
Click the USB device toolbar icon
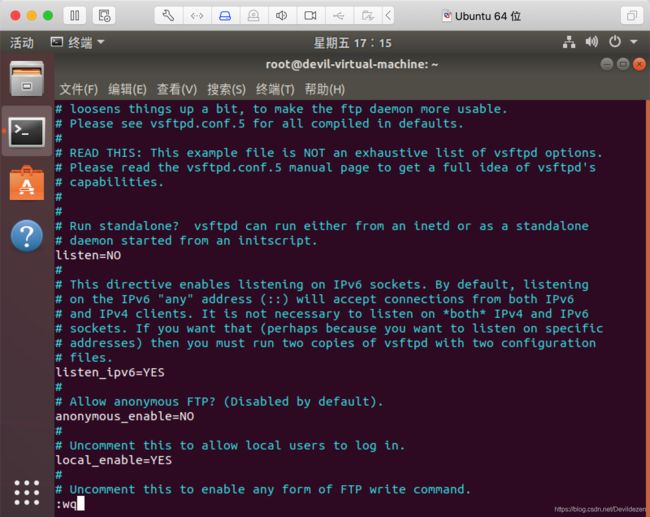point(338,16)
